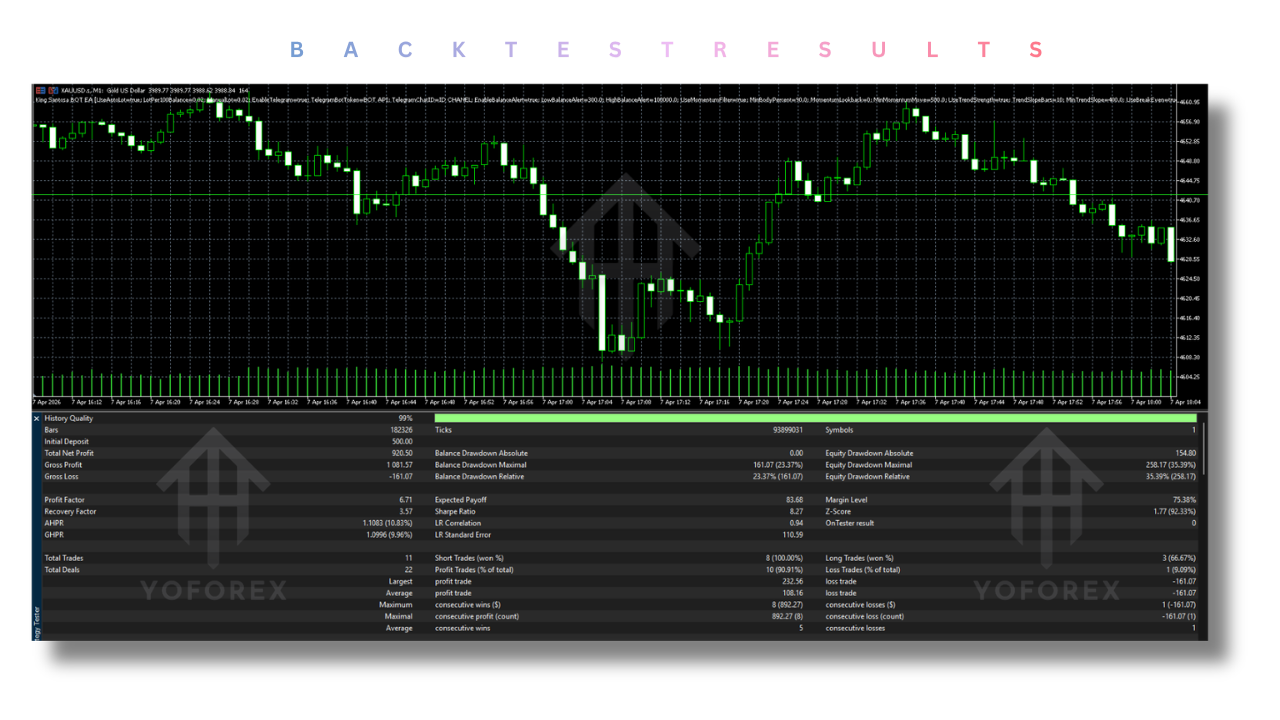Close the Strategy Tester panel with the X
Image resolution: width=1280 pixels, height=720 pixels.
[37, 418]
